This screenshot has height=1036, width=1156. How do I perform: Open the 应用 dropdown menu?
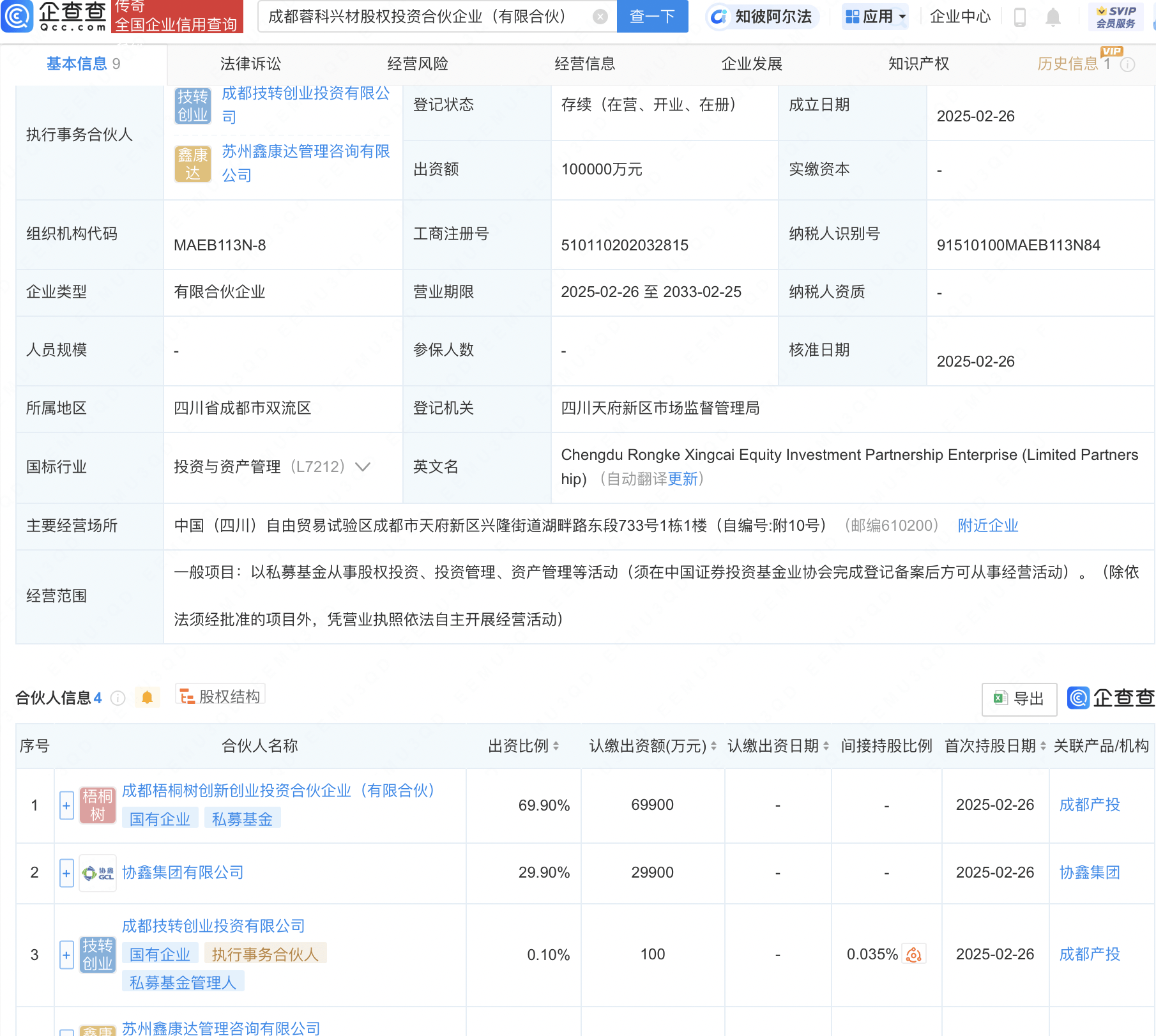pos(875,17)
